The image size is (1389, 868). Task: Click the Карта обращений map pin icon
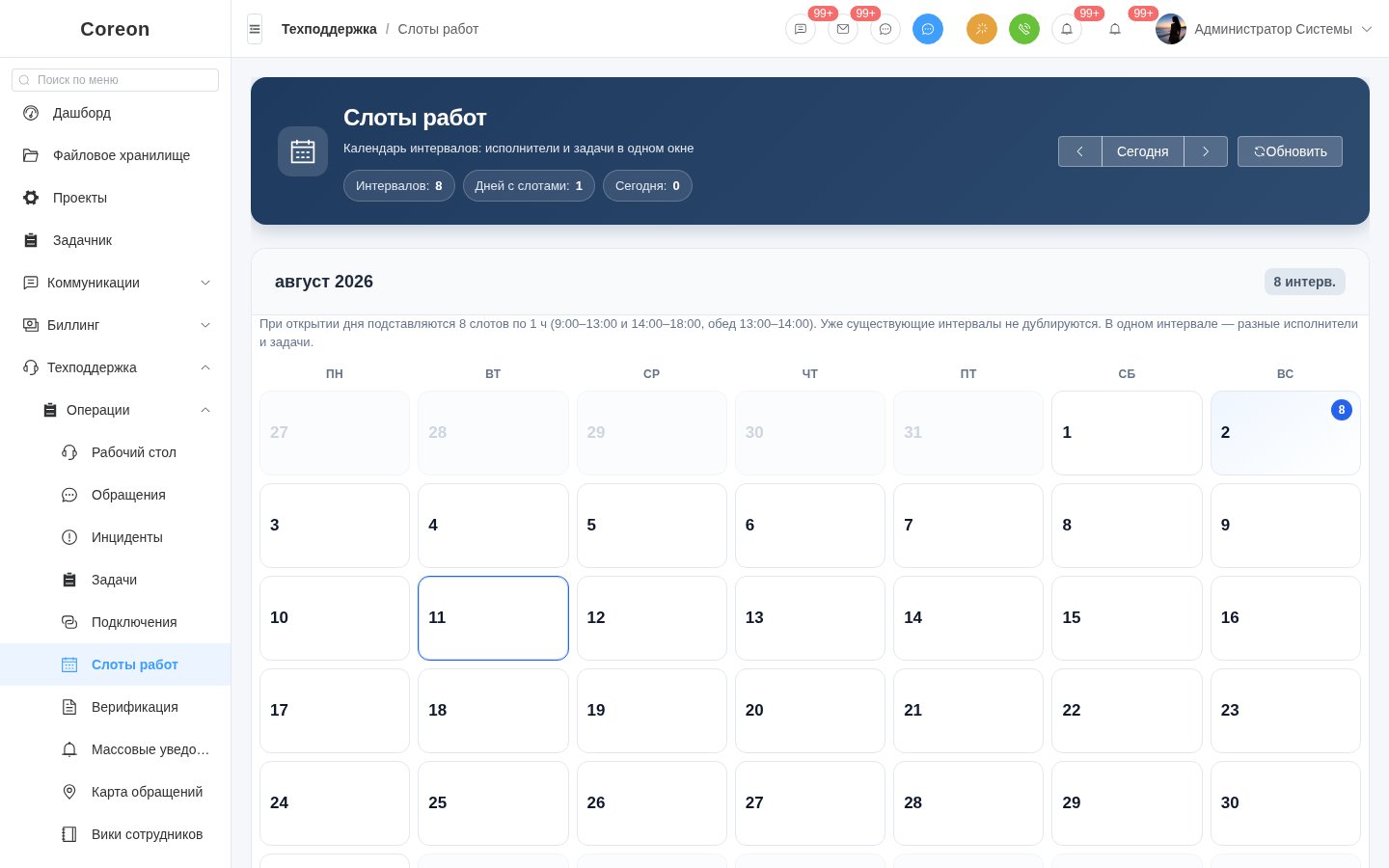[x=69, y=792]
